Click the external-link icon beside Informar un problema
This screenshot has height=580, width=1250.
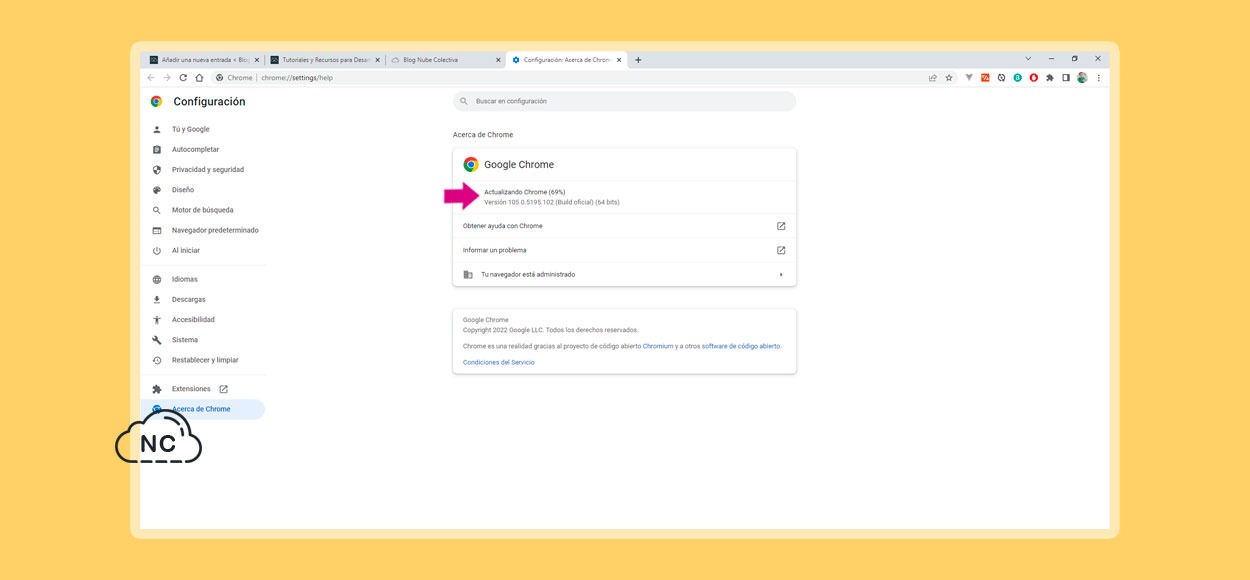click(x=781, y=250)
